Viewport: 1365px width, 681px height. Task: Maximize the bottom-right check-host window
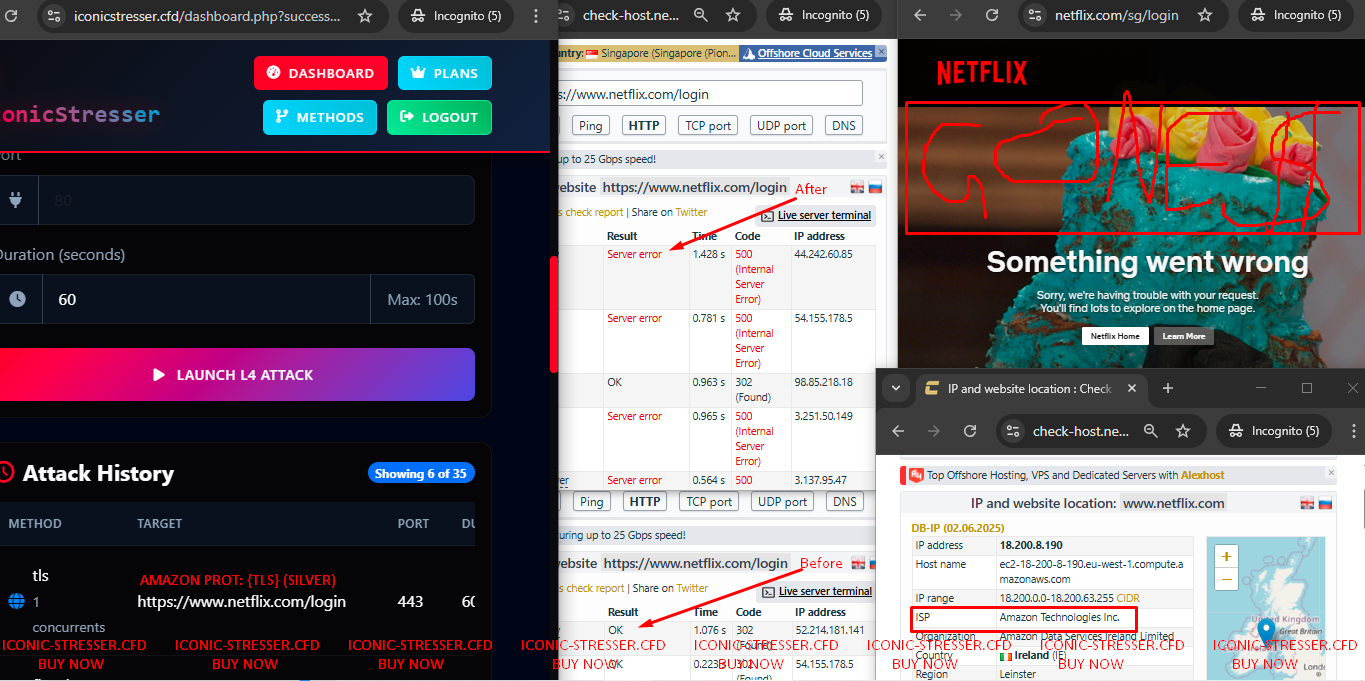[x=1307, y=388]
